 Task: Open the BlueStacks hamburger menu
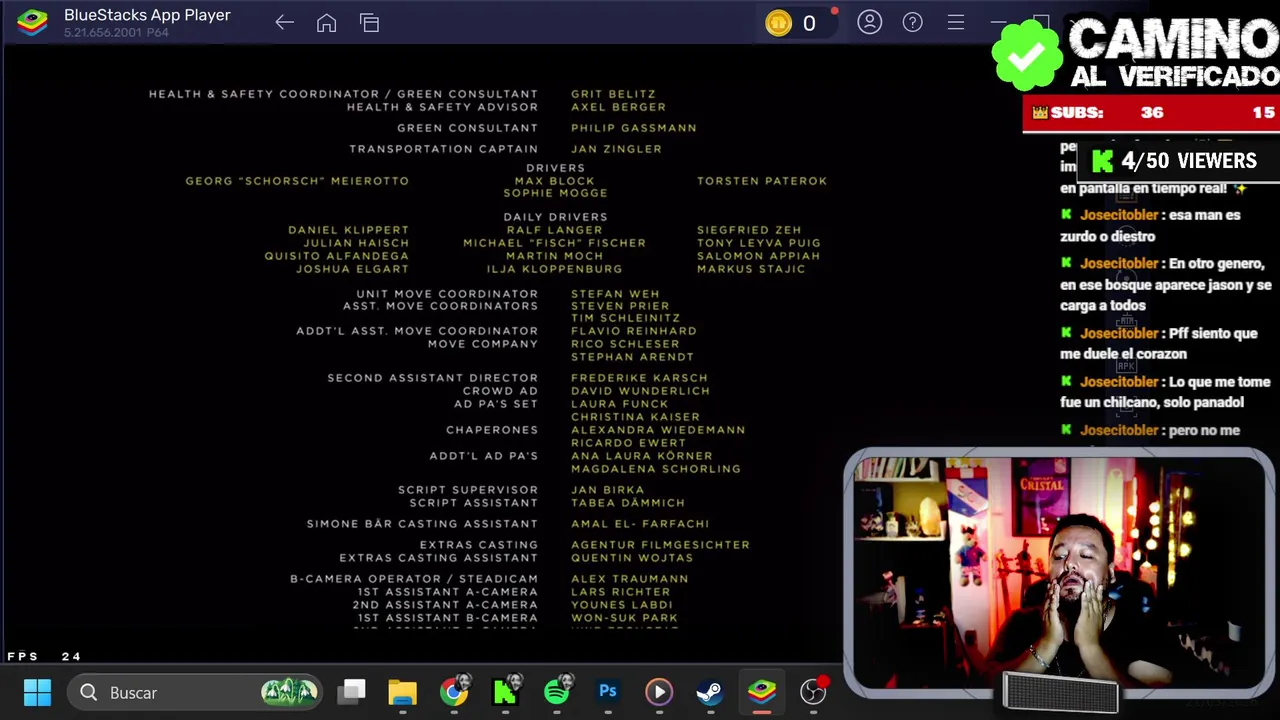coord(956,22)
